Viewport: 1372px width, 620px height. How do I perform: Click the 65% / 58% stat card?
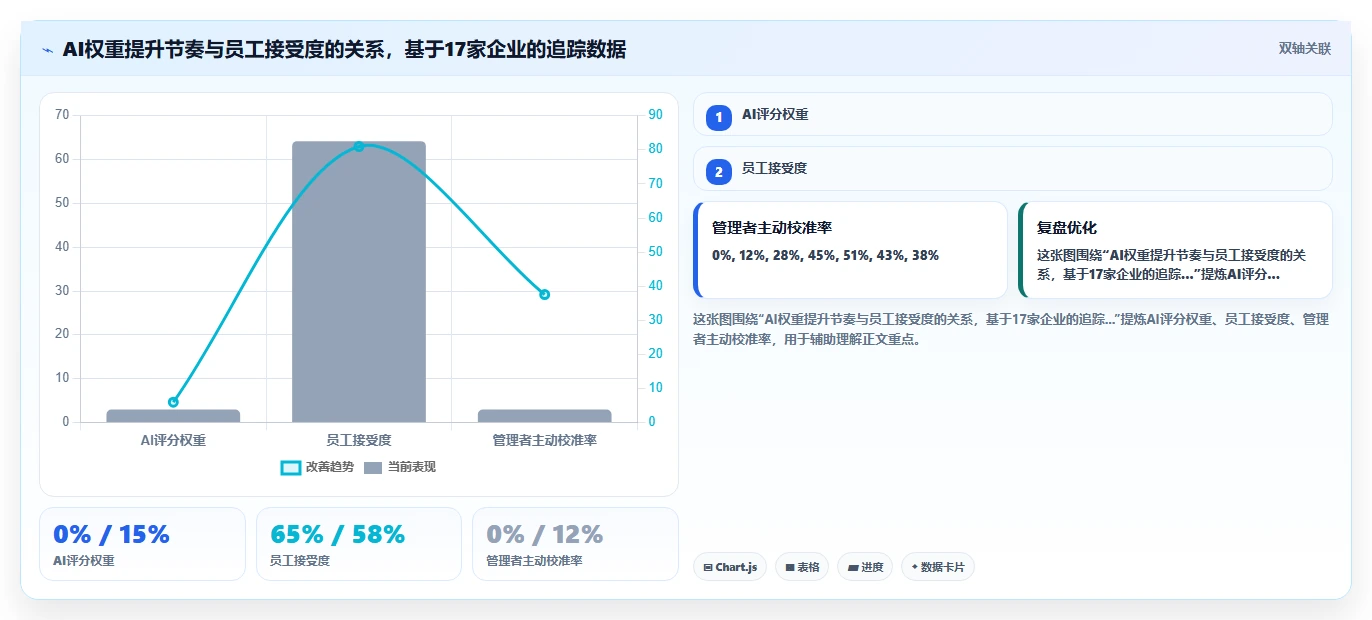(359, 544)
